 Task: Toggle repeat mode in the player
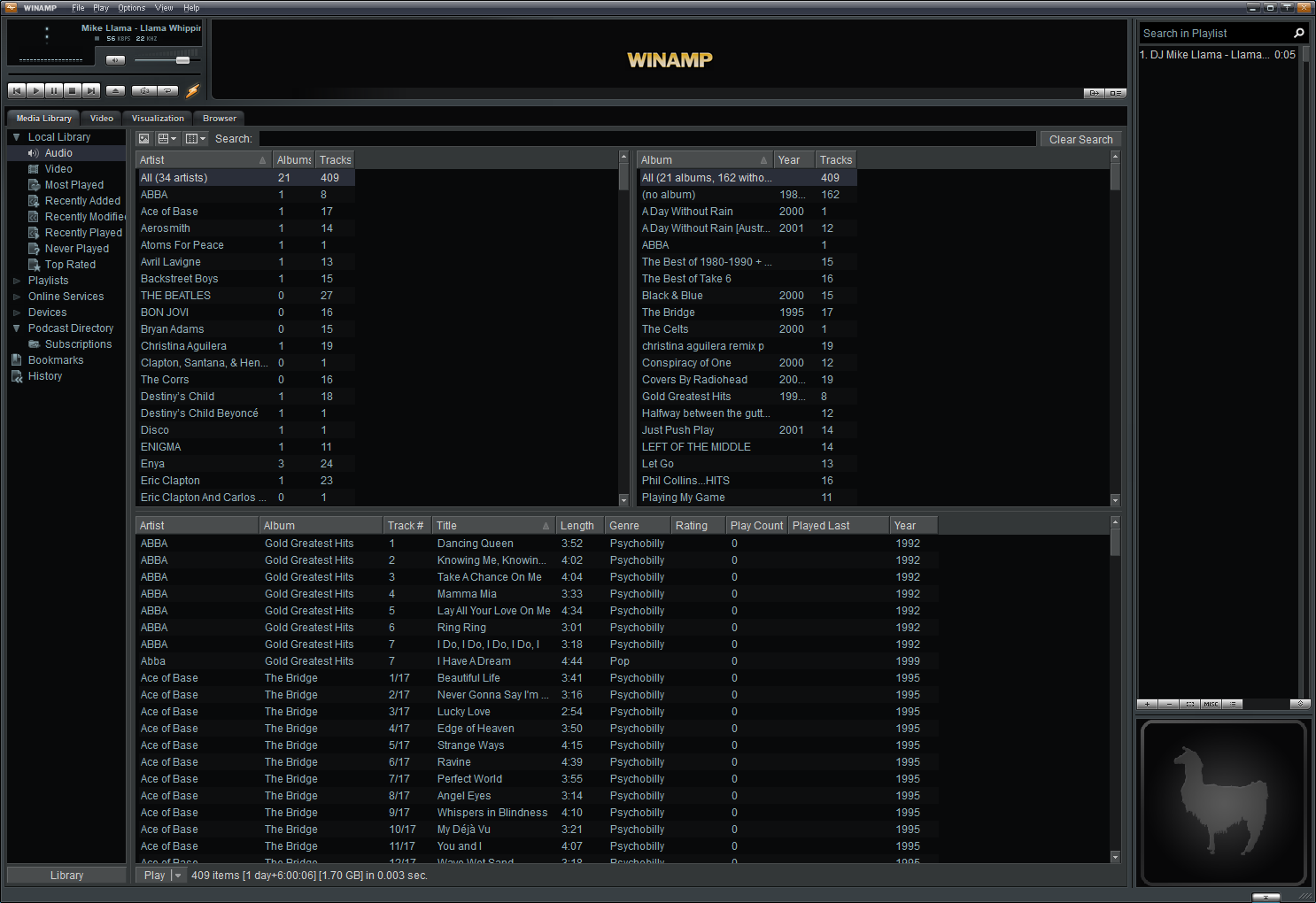(x=167, y=90)
